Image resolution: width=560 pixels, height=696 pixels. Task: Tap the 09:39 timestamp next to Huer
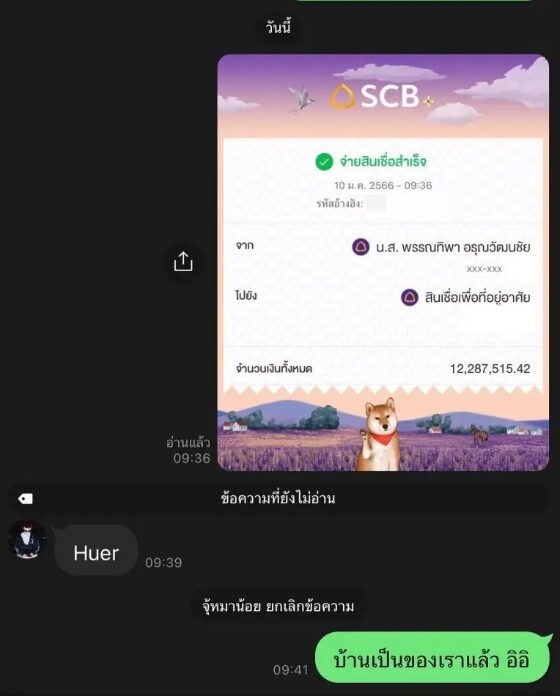pos(163,562)
